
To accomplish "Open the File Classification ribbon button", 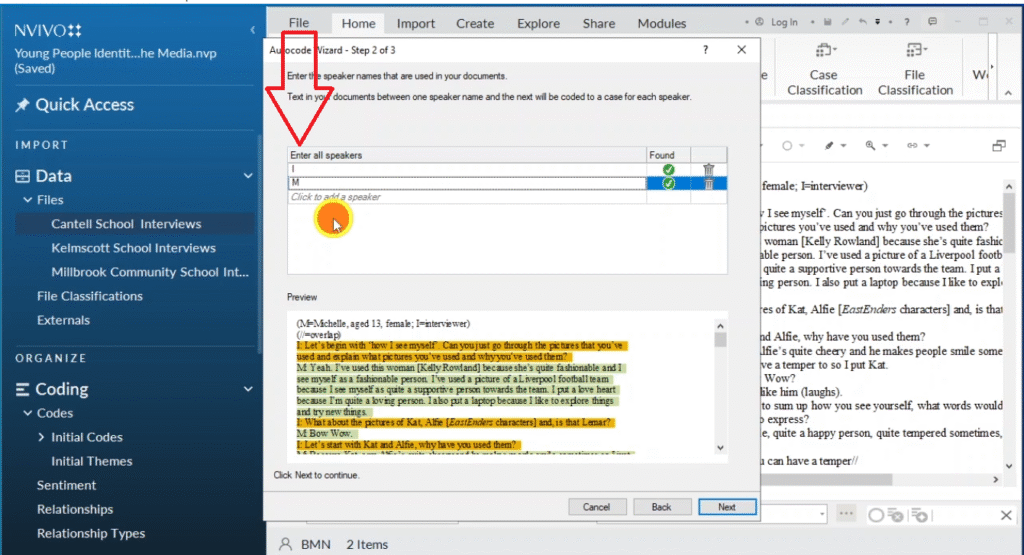I will click(914, 69).
